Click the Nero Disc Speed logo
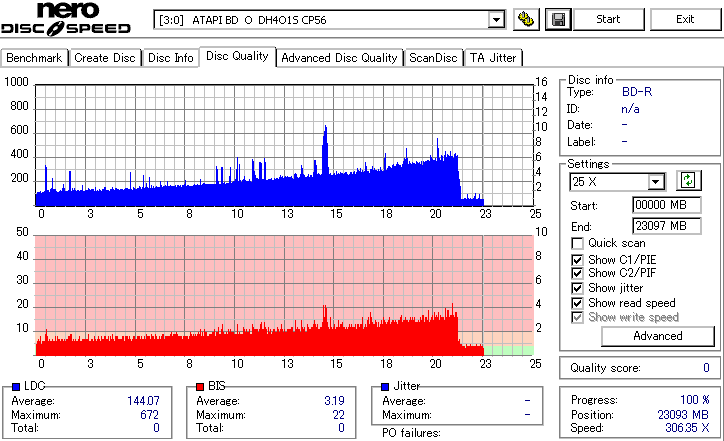Screen dimensions: 724x441 pyautogui.click(x=66, y=19)
